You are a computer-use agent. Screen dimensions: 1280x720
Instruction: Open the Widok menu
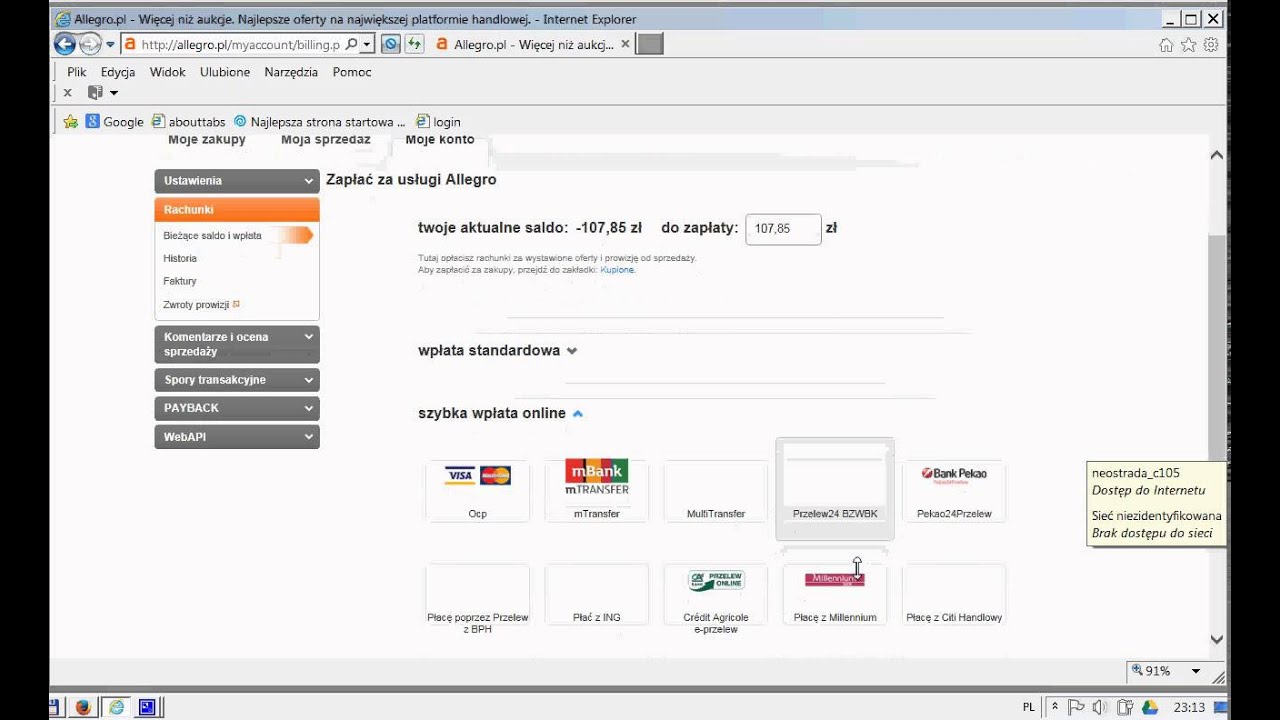pos(168,72)
